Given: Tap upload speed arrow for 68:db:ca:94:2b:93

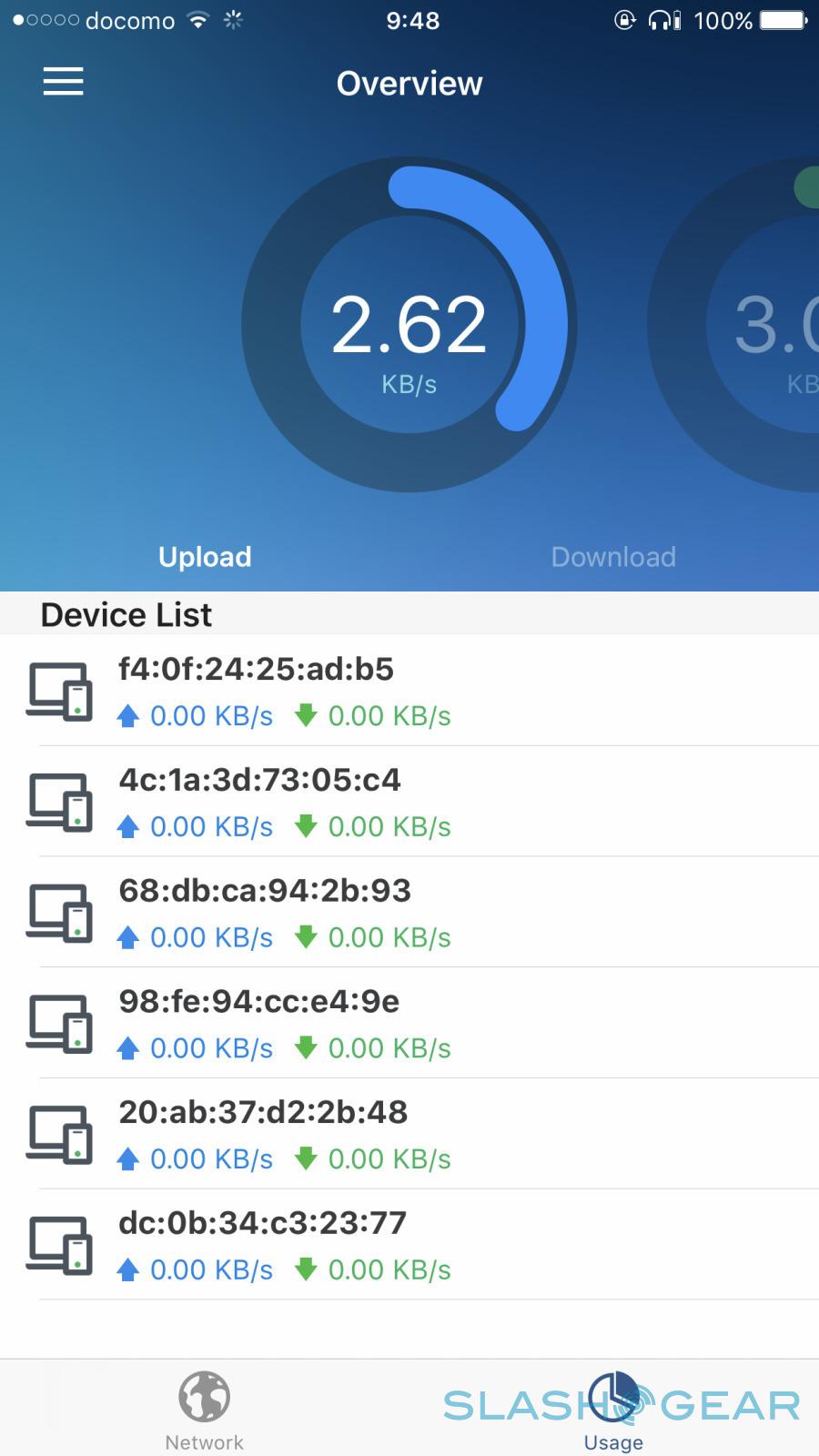Looking at the screenshot, I should (128, 937).
